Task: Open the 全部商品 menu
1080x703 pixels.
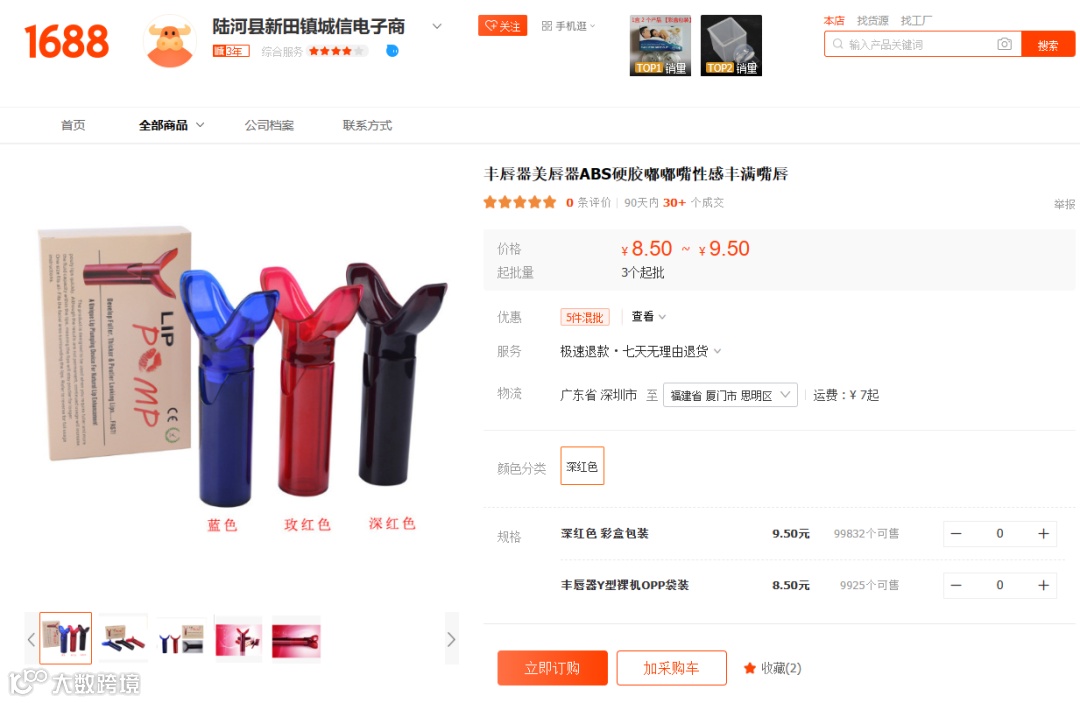Action: pyautogui.click(x=171, y=125)
